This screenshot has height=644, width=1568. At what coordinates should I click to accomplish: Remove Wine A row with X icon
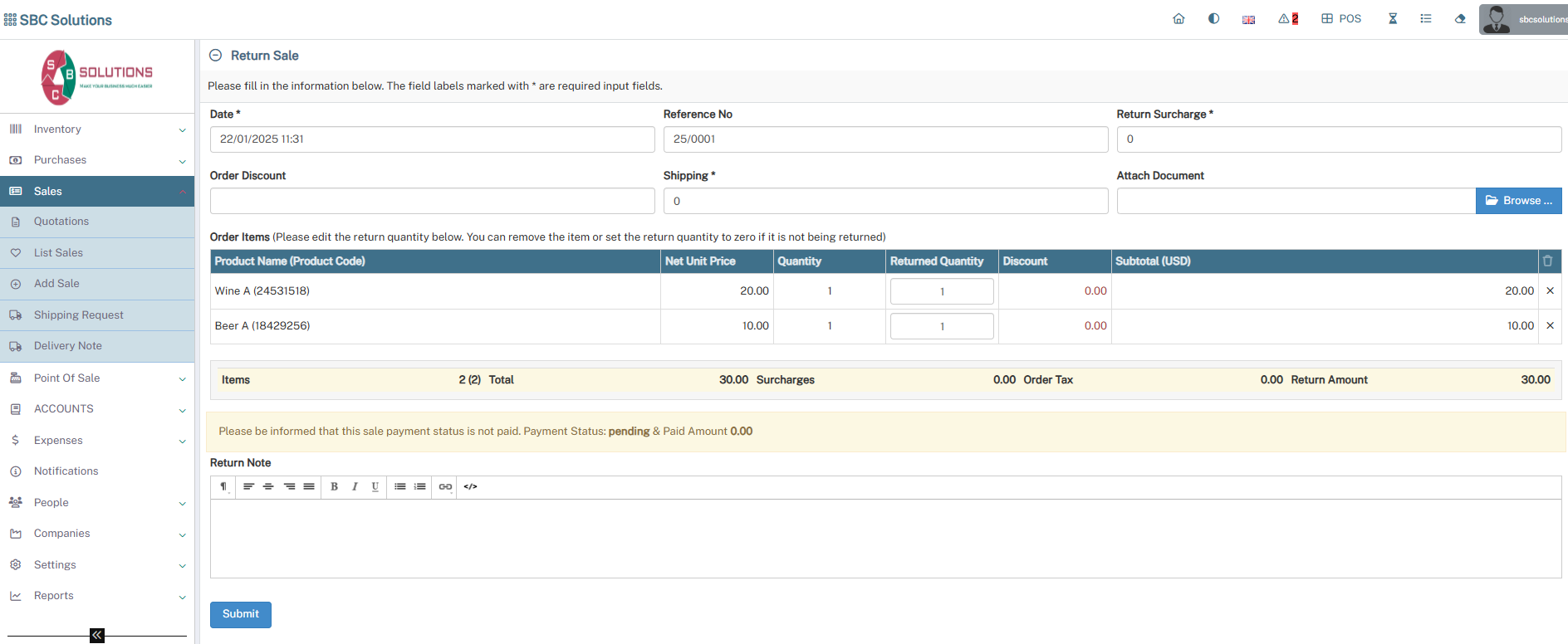(x=1550, y=291)
